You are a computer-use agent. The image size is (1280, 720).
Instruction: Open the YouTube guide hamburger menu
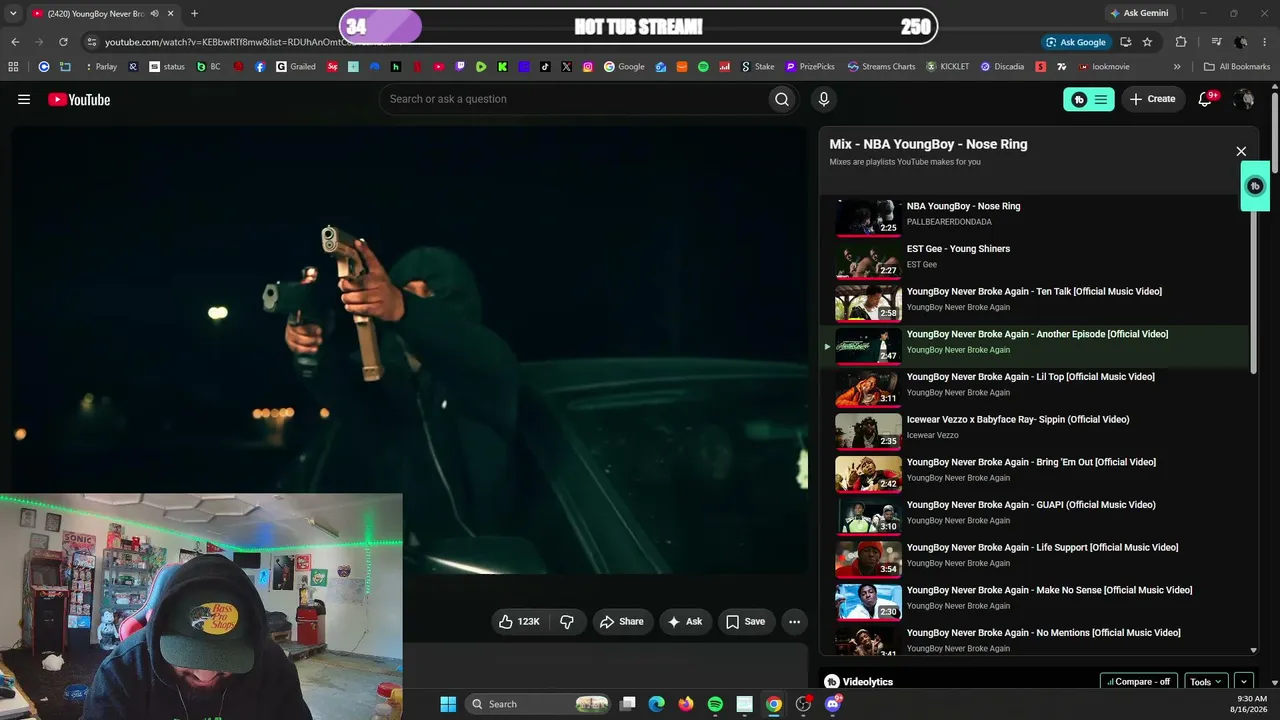point(24,99)
